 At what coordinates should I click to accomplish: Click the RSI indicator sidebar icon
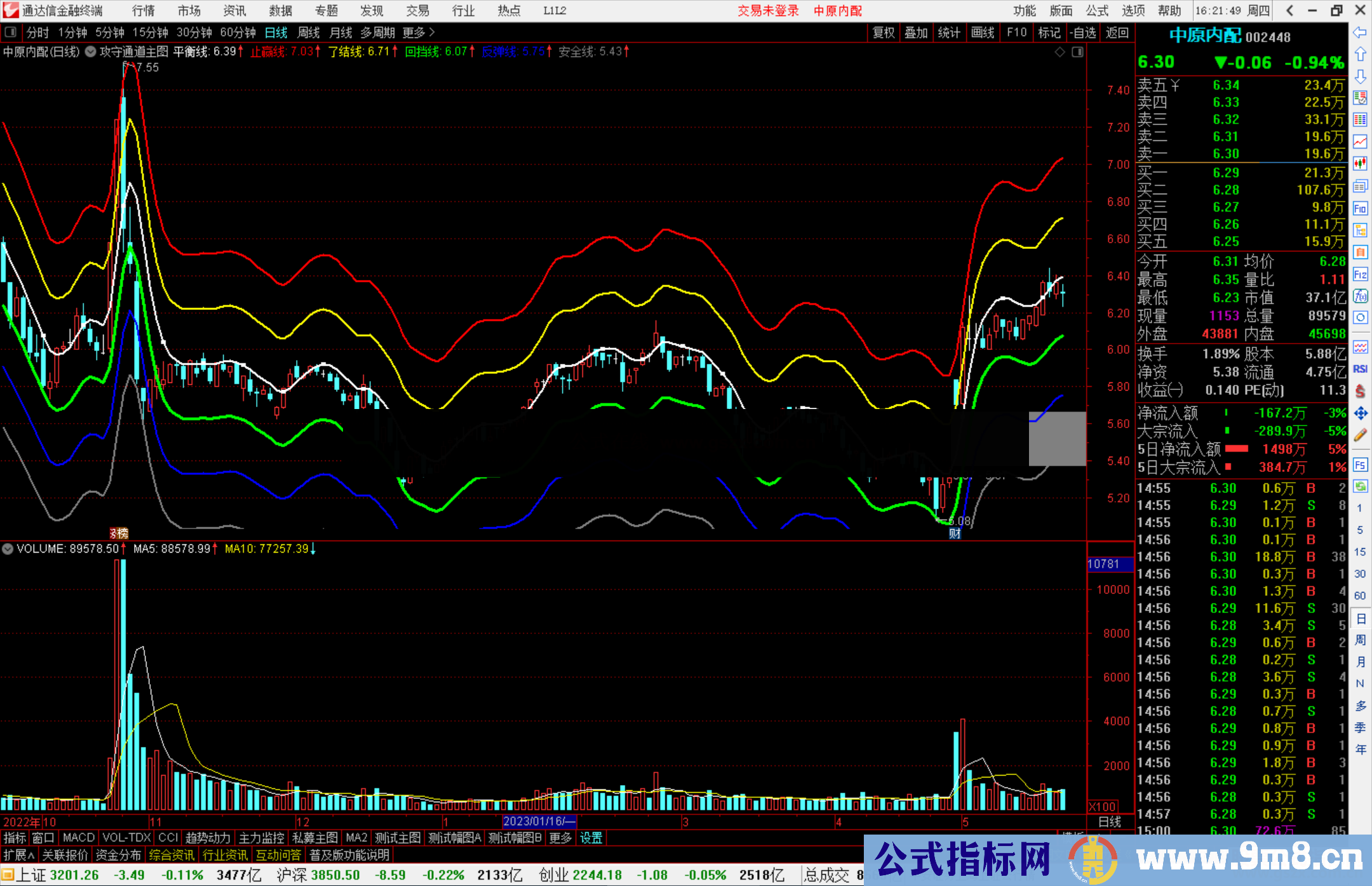(x=1360, y=369)
